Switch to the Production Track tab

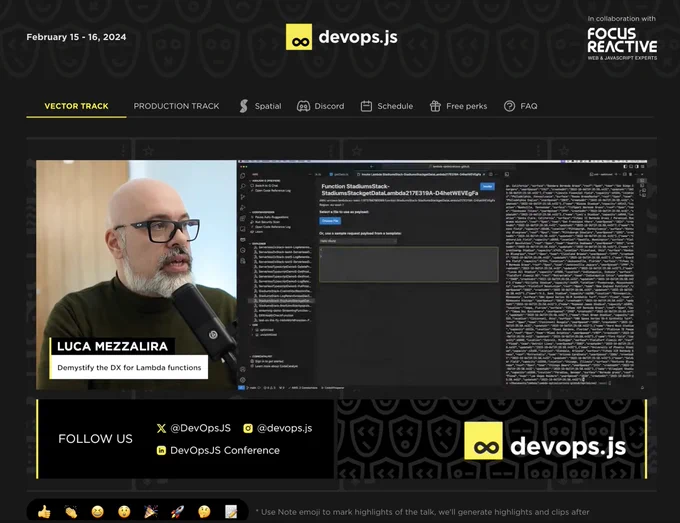[x=176, y=106]
